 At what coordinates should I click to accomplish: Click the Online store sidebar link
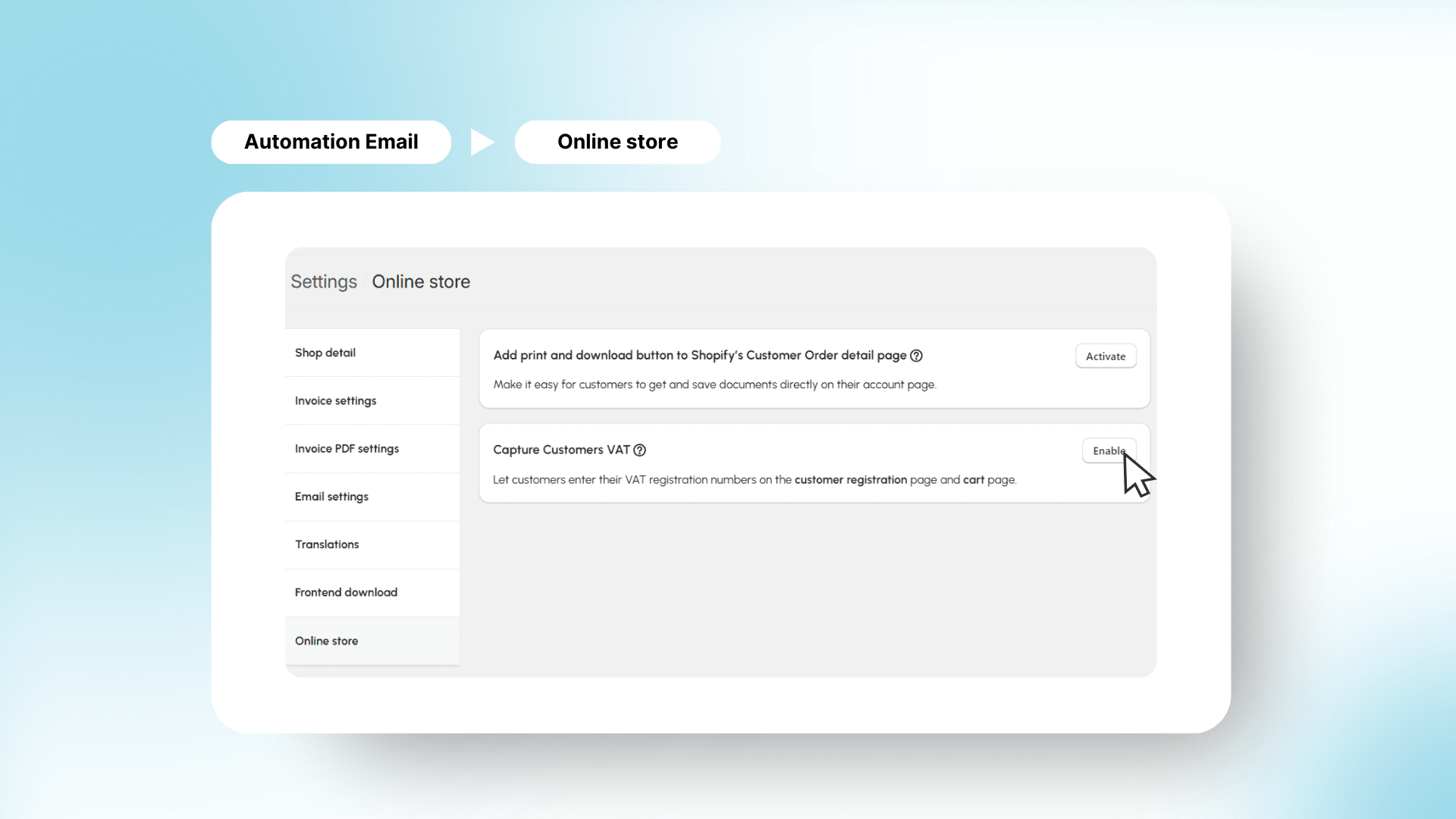click(x=326, y=640)
